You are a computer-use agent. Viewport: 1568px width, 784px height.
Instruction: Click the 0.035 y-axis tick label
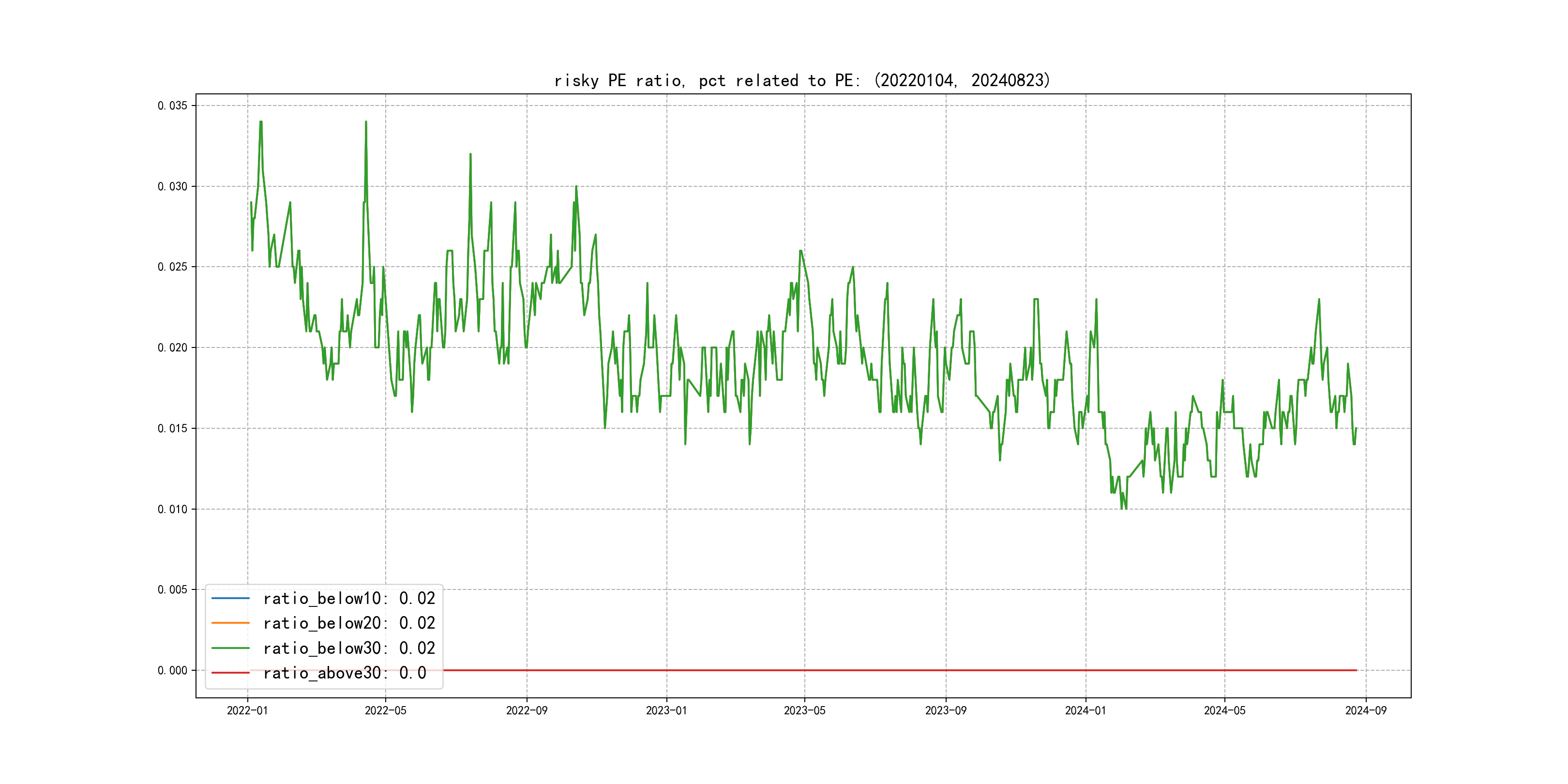pyautogui.click(x=172, y=106)
